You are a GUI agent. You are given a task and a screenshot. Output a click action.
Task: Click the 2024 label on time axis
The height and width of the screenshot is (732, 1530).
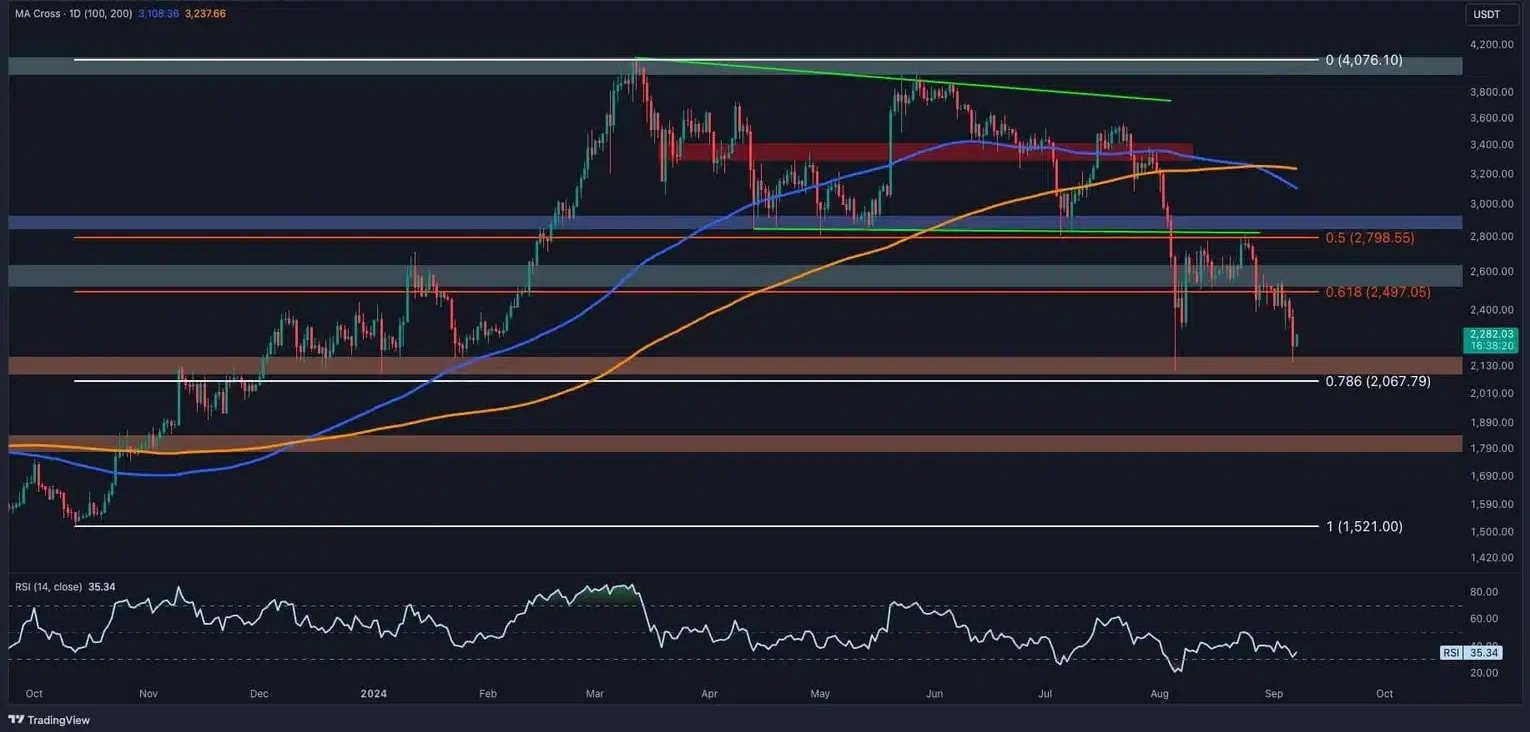coord(375,693)
